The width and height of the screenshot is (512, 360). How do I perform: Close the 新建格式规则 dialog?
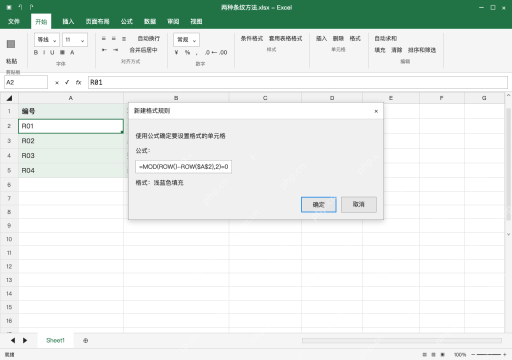click(x=376, y=111)
